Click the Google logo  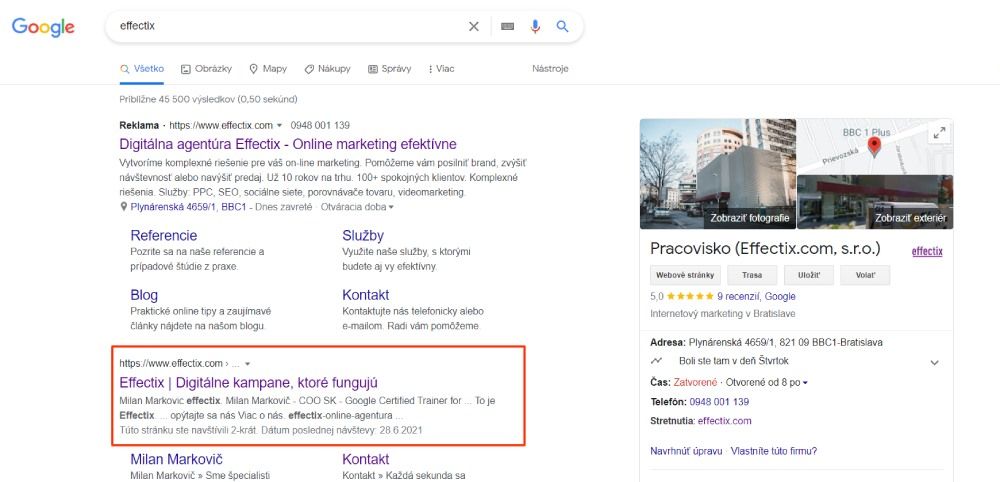pyautogui.click(x=43, y=27)
